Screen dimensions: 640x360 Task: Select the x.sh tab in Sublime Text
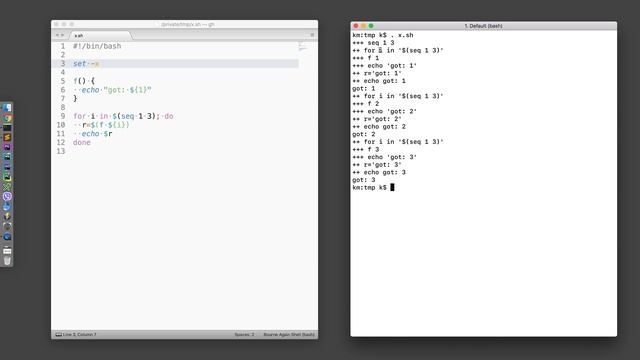(100, 36)
